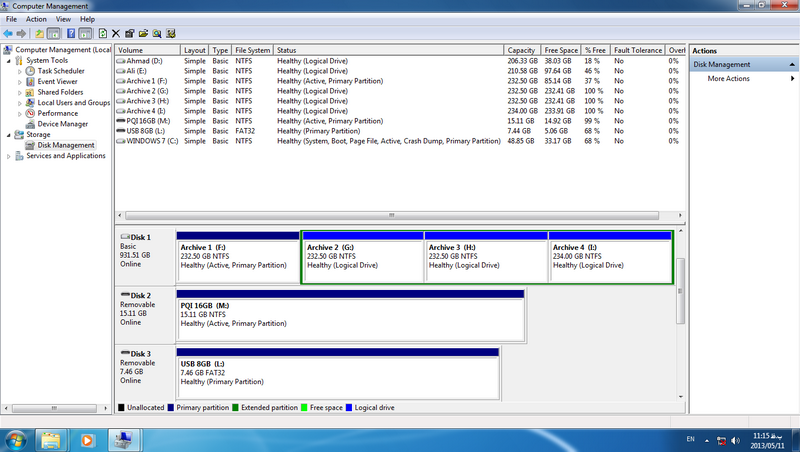Expand the Shared Folders node

20,93
